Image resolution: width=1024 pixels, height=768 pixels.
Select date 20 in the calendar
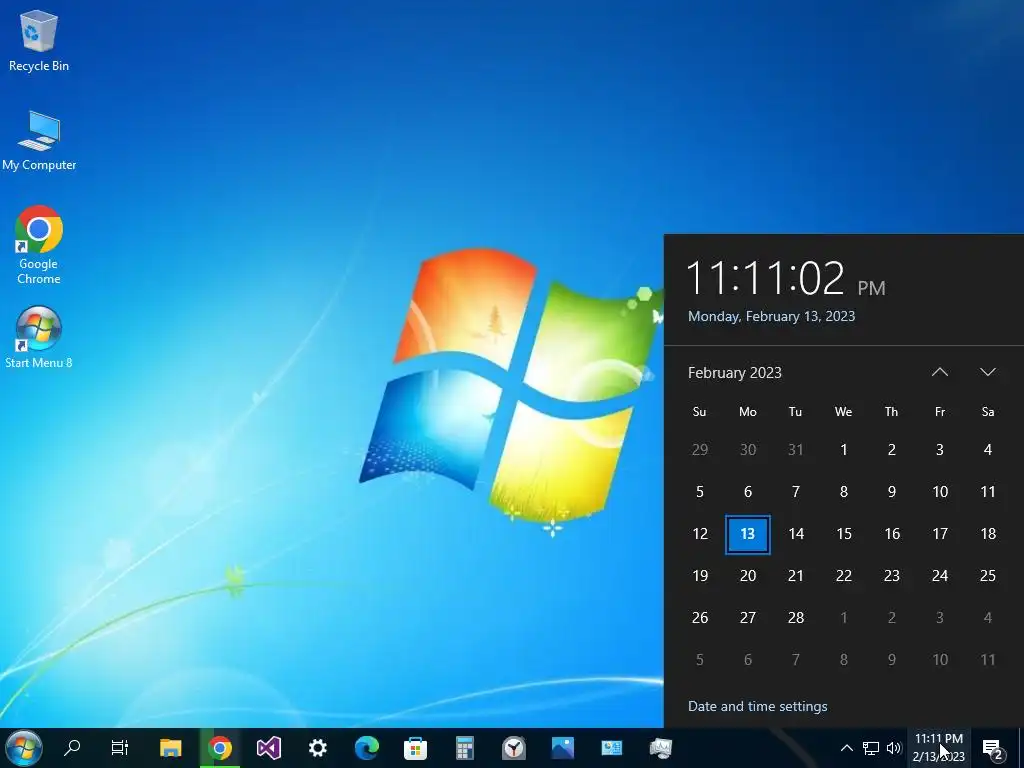pos(748,575)
